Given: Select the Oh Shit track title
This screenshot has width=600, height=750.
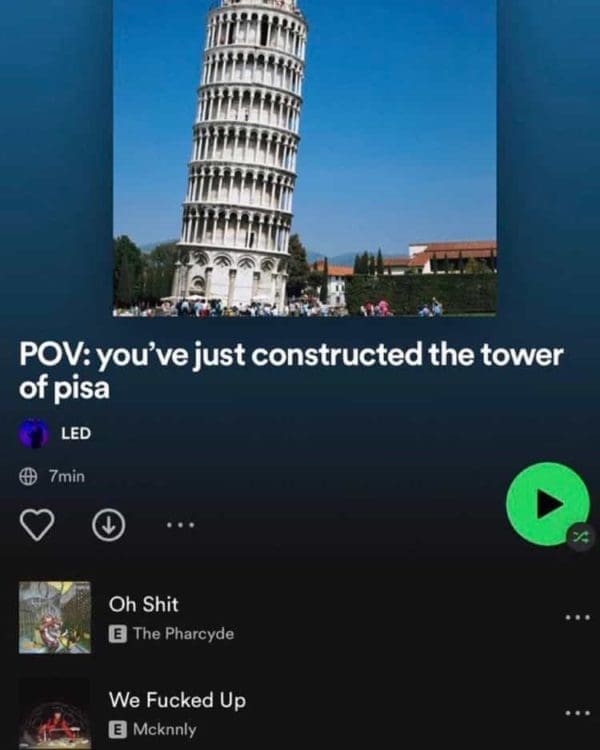Looking at the screenshot, I should pos(144,604).
